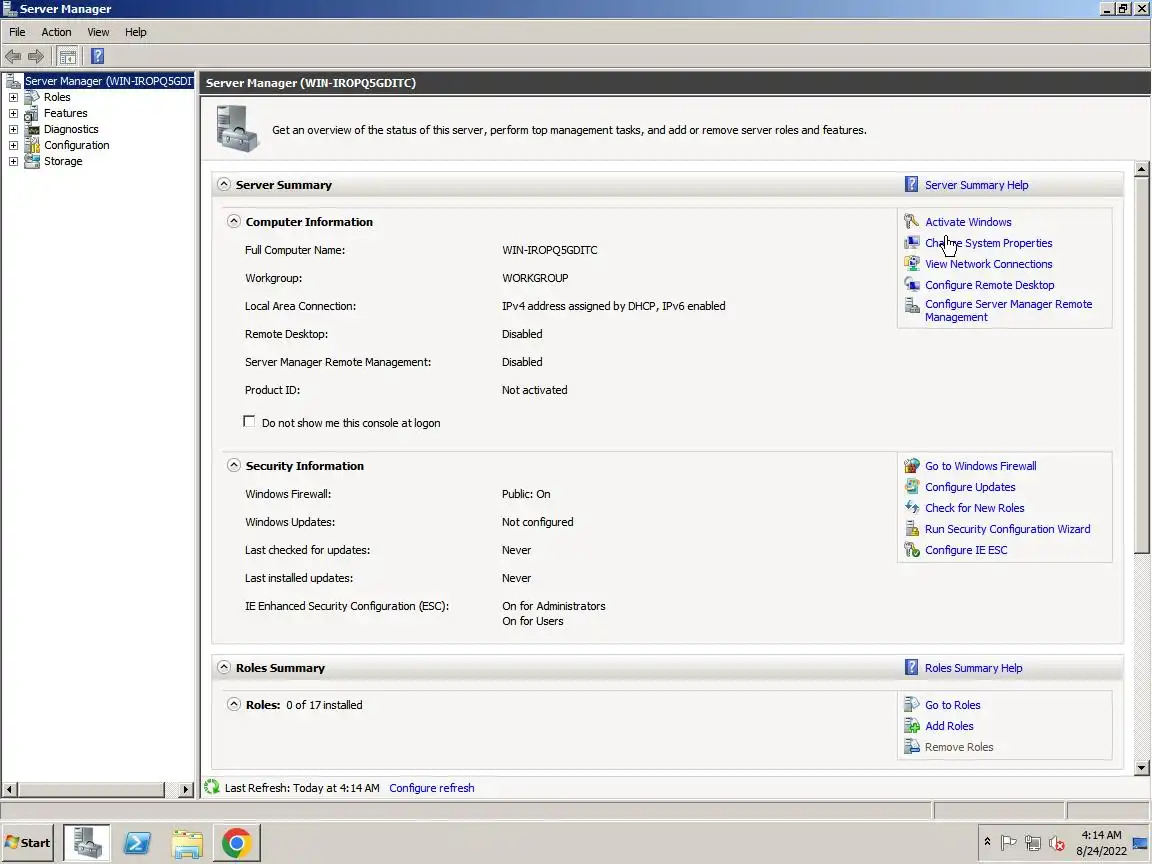The height and width of the screenshot is (864, 1152).
Task: Click the Check for New Roles icon
Action: pyautogui.click(x=911, y=507)
